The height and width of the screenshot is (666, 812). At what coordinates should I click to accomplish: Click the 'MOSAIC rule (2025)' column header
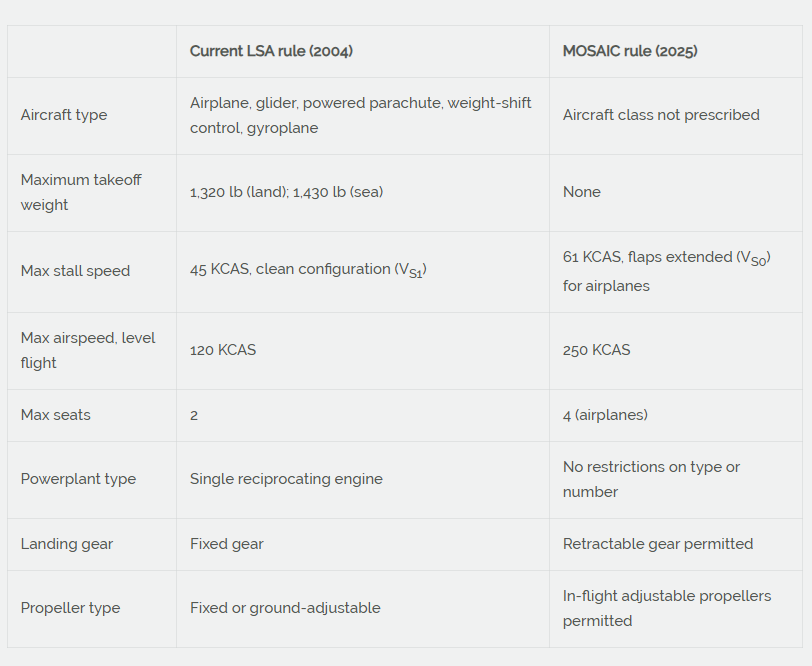click(x=630, y=51)
